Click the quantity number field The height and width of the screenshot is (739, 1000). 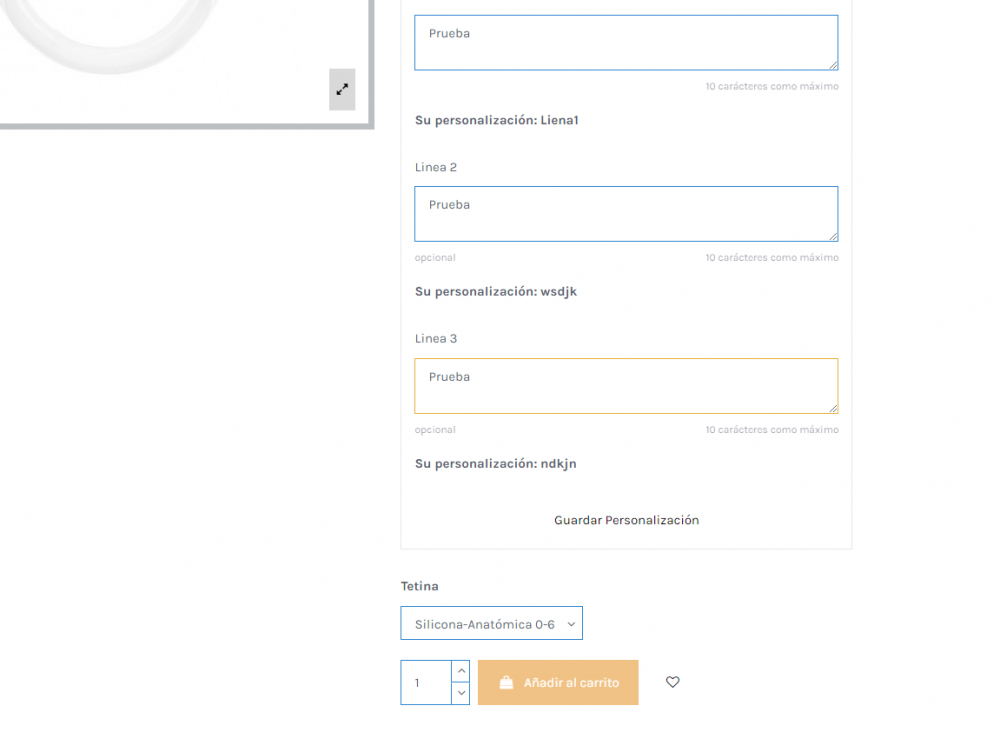(x=426, y=682)
